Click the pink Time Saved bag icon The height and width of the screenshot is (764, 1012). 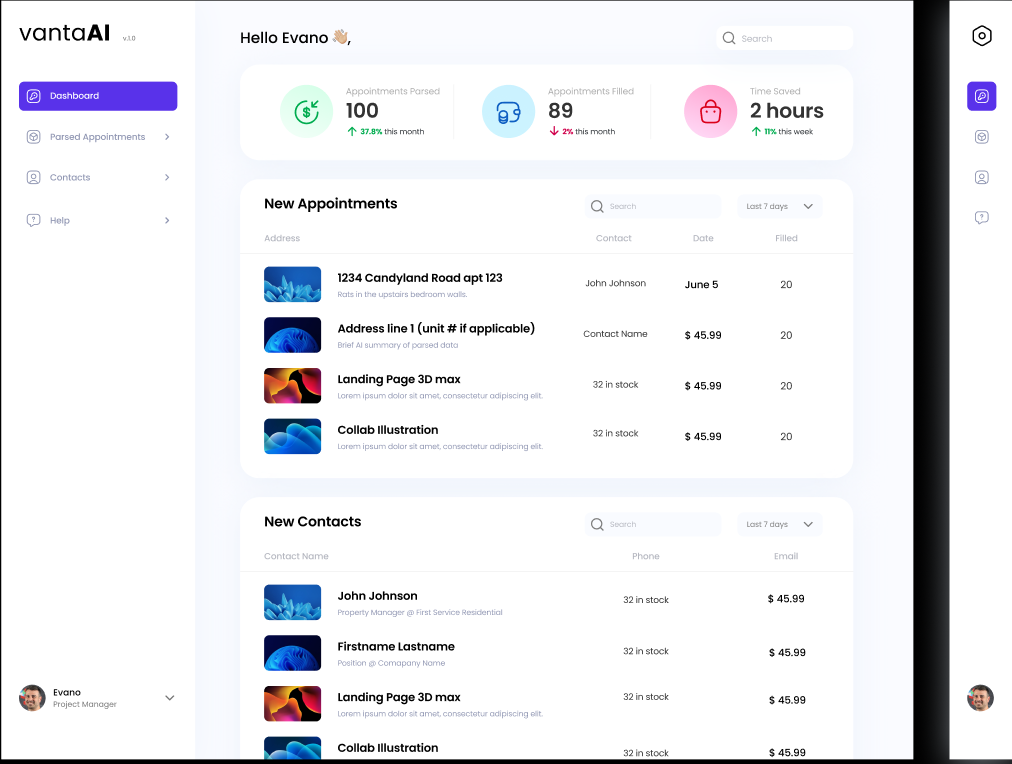710,111
